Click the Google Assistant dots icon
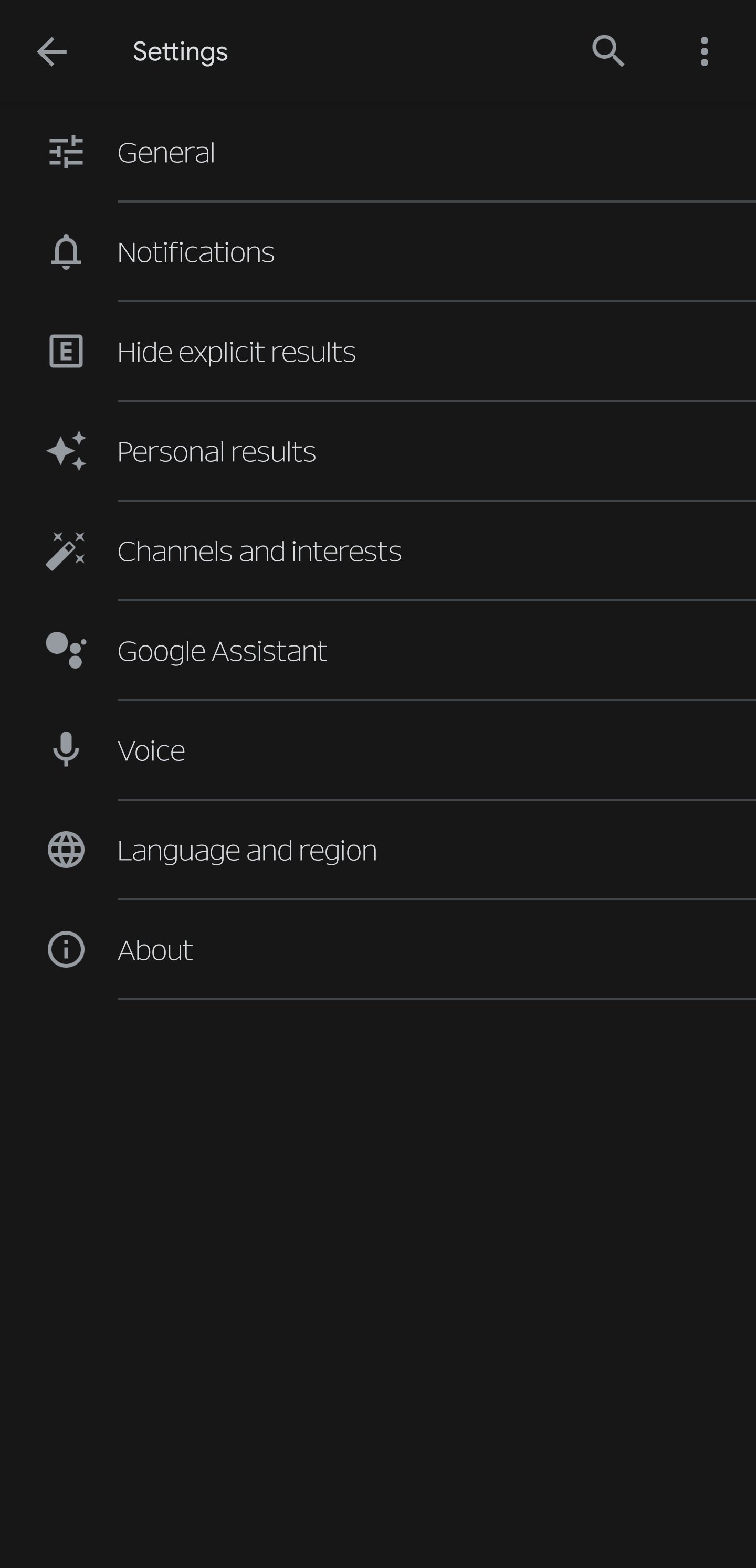The width and height of the screenshot is (756, 1568). coord(66,650)
